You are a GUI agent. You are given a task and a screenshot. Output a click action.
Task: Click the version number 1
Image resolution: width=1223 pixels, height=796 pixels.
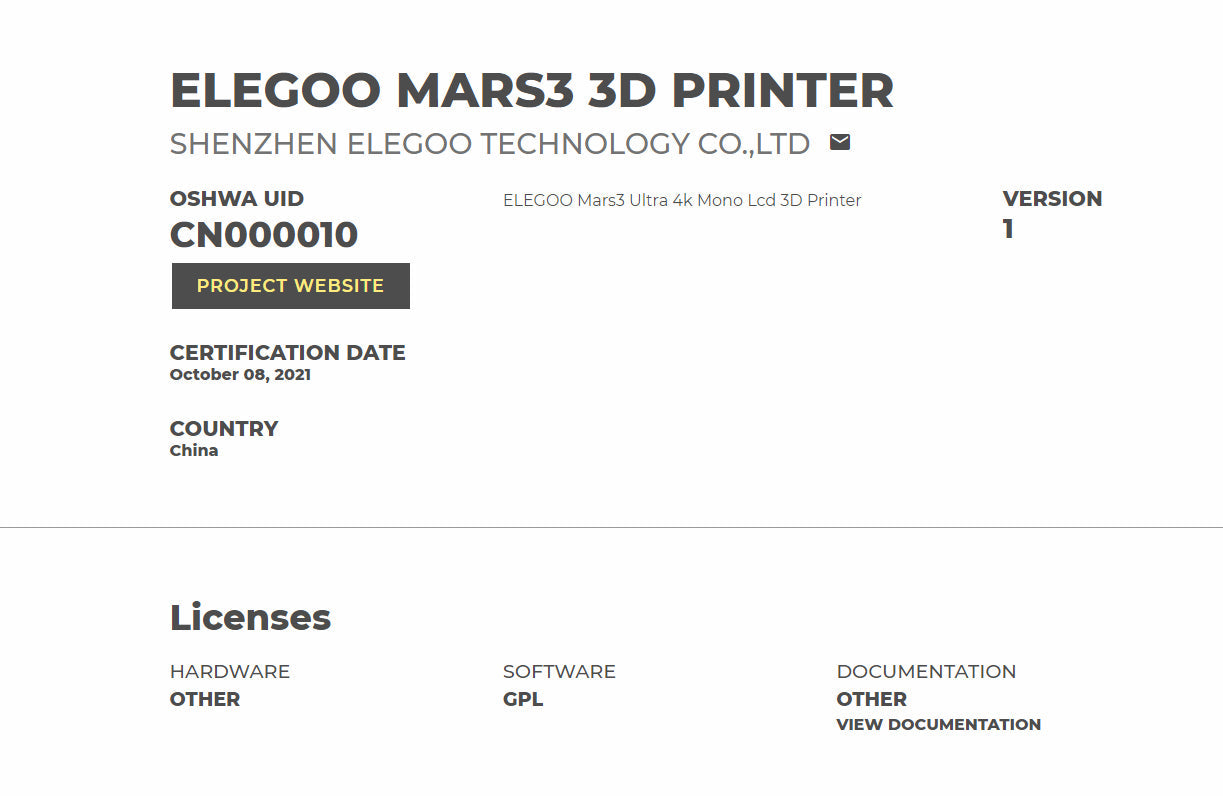pyautogui.click(x=1008, y=230)
